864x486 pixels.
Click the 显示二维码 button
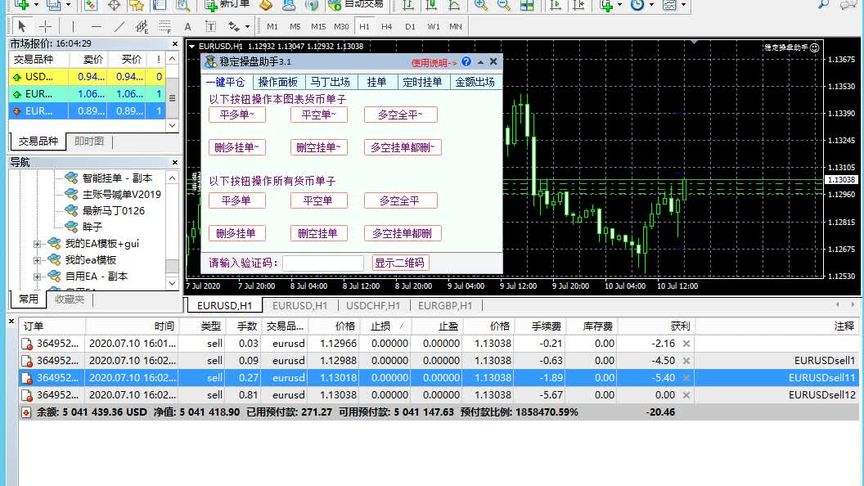pyautogui.click(x=400, y=263)
